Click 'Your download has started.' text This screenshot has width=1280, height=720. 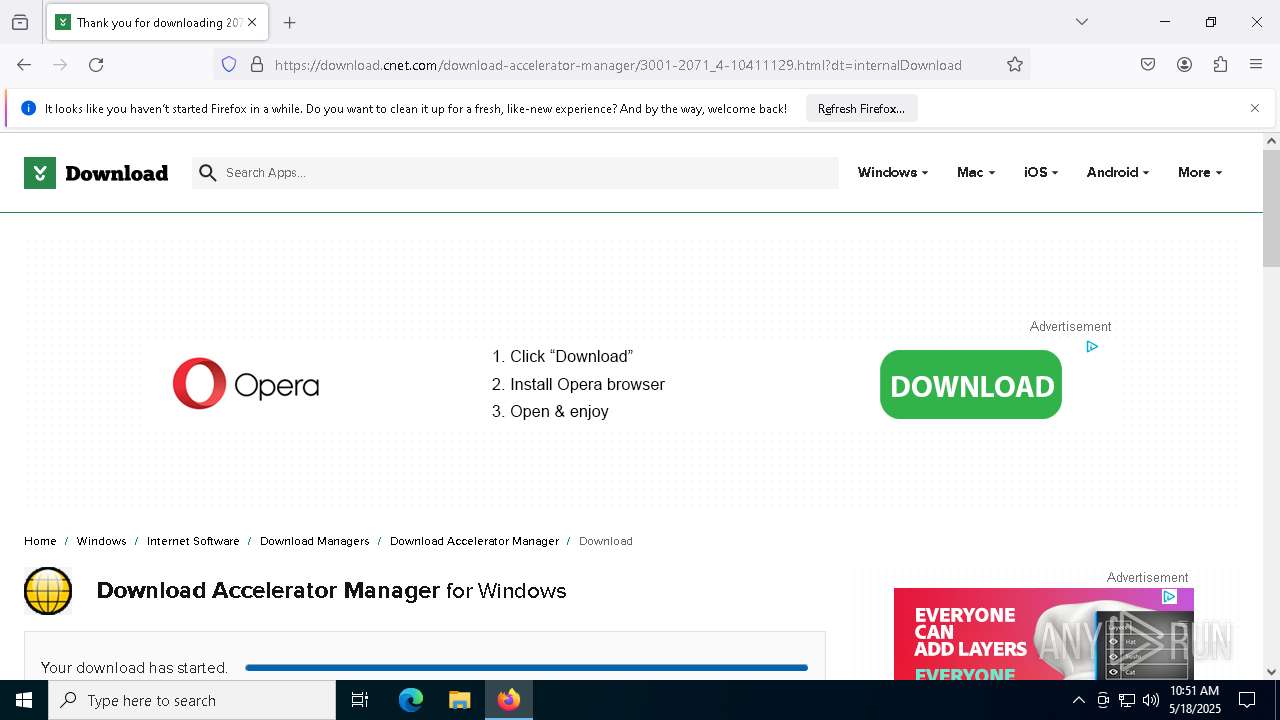pyautogui.click(x=134, y=668)
